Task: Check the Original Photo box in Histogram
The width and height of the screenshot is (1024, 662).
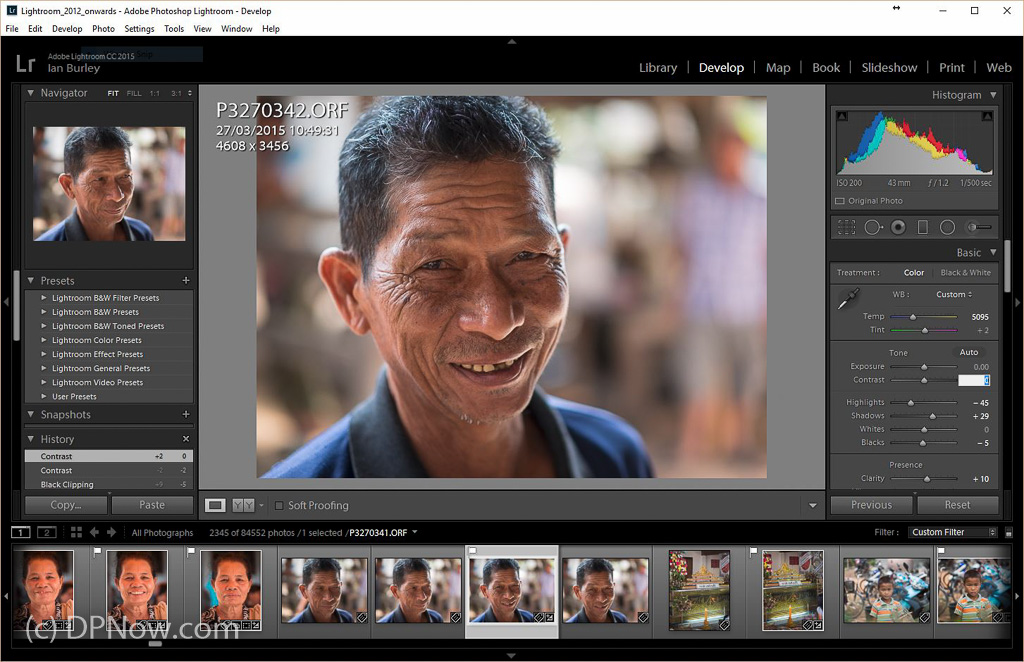Action: click(x=840, y=201)
